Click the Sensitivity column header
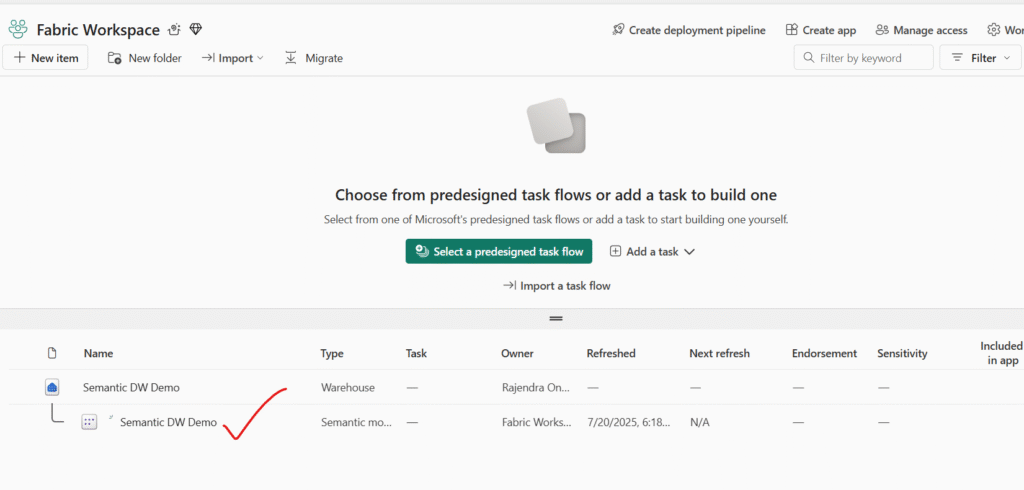The width and height of the screenshot is (1024, 490). [x=902, y=353]
